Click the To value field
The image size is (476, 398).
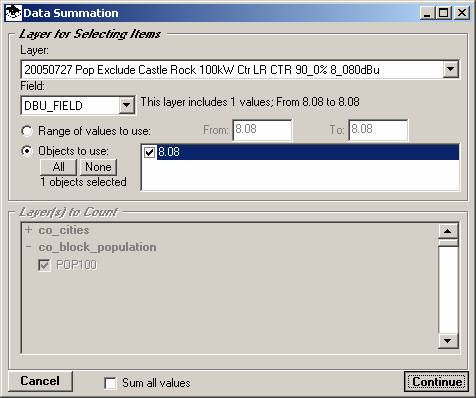tap(378, 130)
